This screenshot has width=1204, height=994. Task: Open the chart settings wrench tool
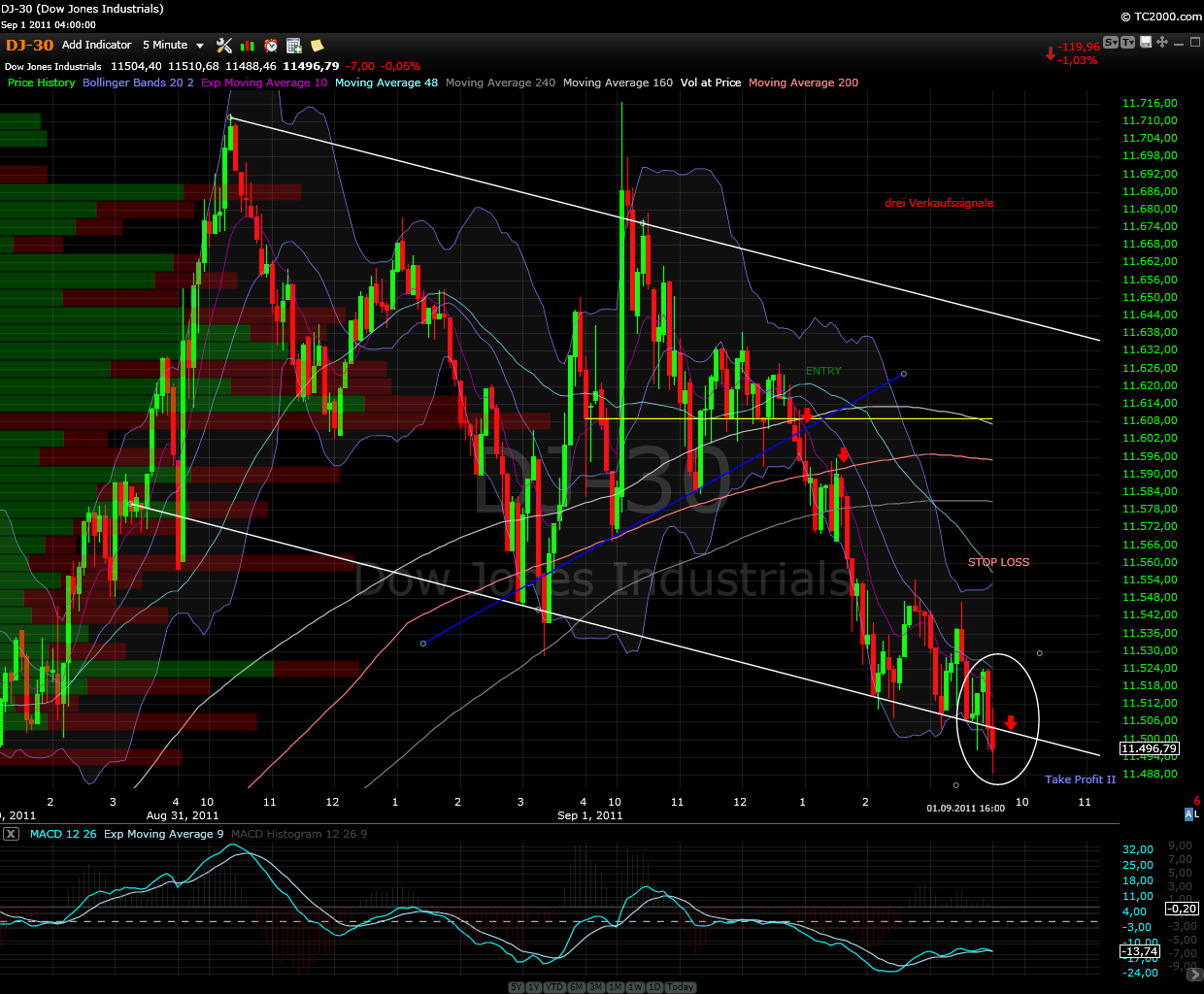coord(223,46)
